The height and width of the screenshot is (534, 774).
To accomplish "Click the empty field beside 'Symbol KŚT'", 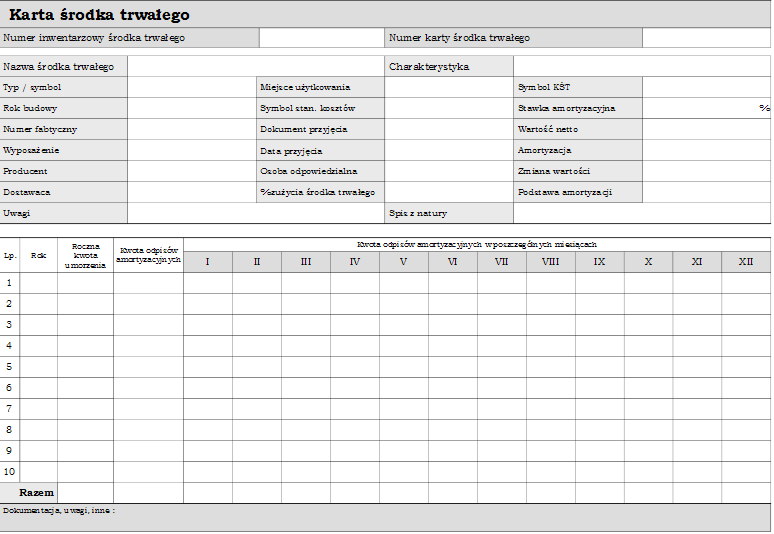I will tap(706, 87).
